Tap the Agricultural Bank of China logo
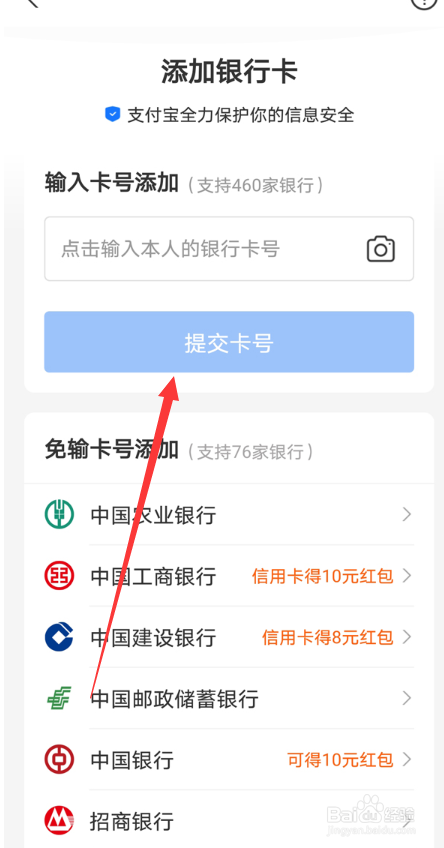The image size is (444, 848). point(58,514)
